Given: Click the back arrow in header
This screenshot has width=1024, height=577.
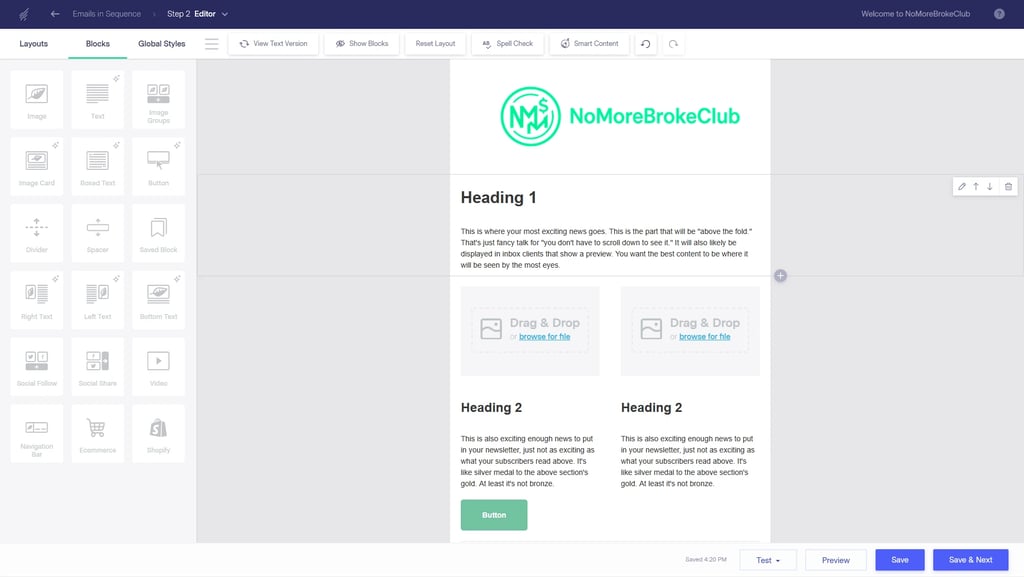Looking at the screenshot, I should (55, 14).
